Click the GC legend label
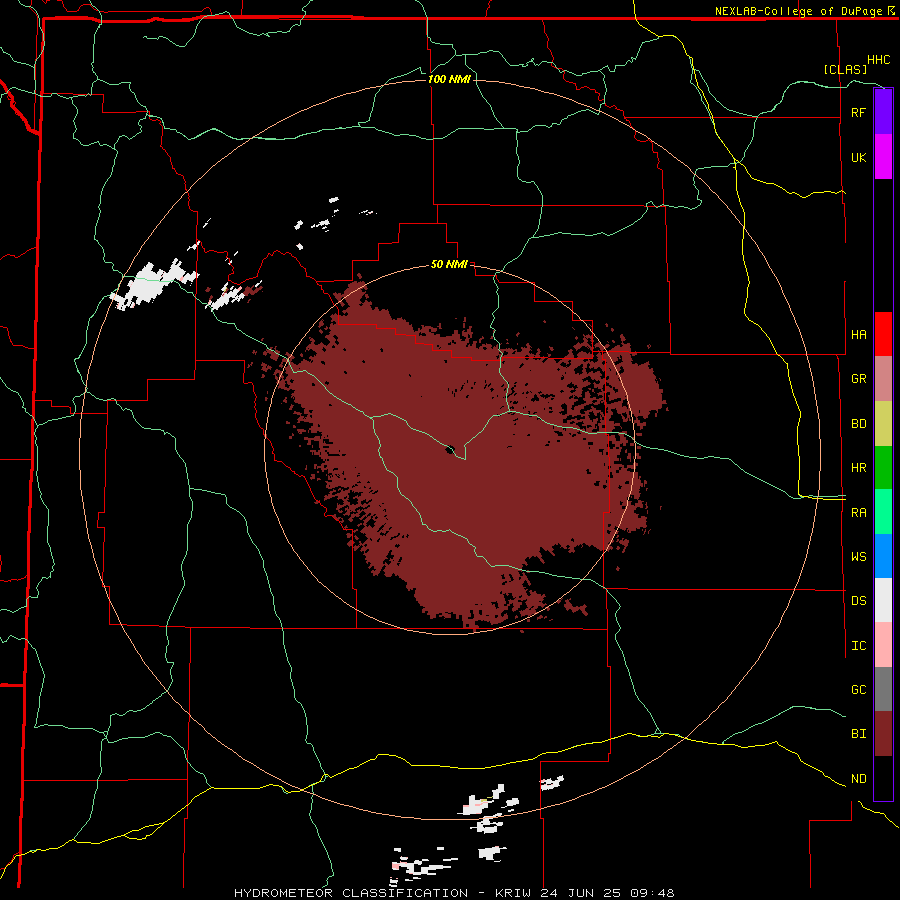 858,689
